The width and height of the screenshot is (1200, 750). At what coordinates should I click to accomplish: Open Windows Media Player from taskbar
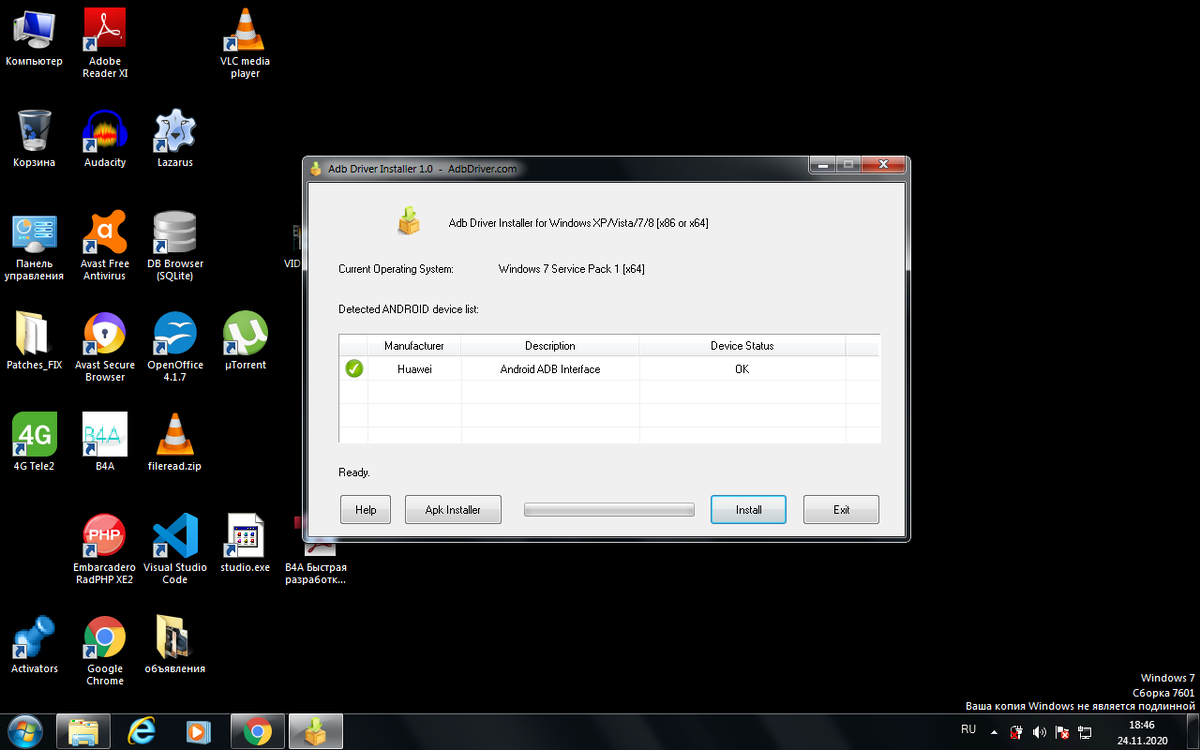point(199,732)
